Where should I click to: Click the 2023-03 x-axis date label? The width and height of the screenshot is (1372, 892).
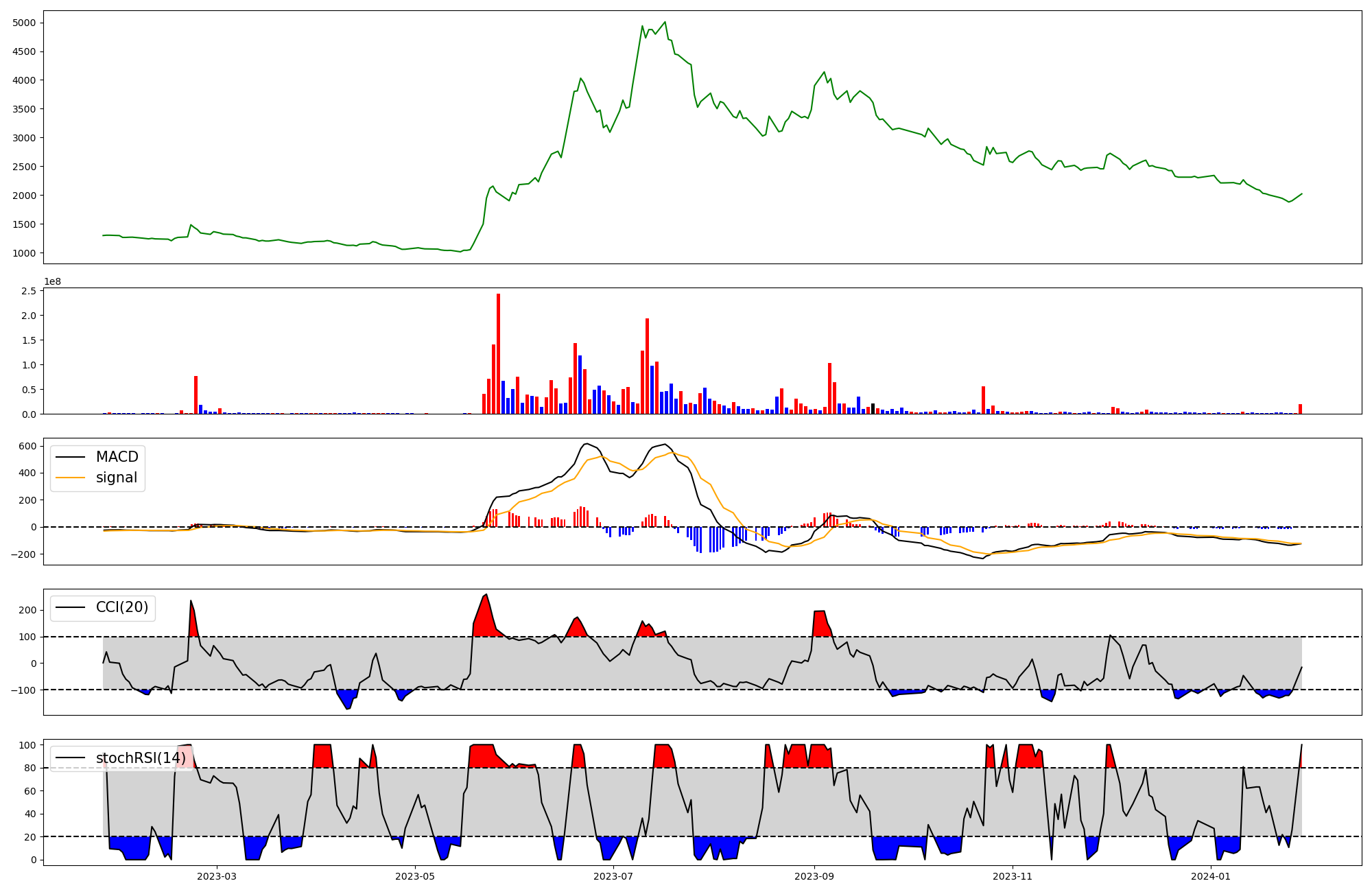click(x=217, y=876)
